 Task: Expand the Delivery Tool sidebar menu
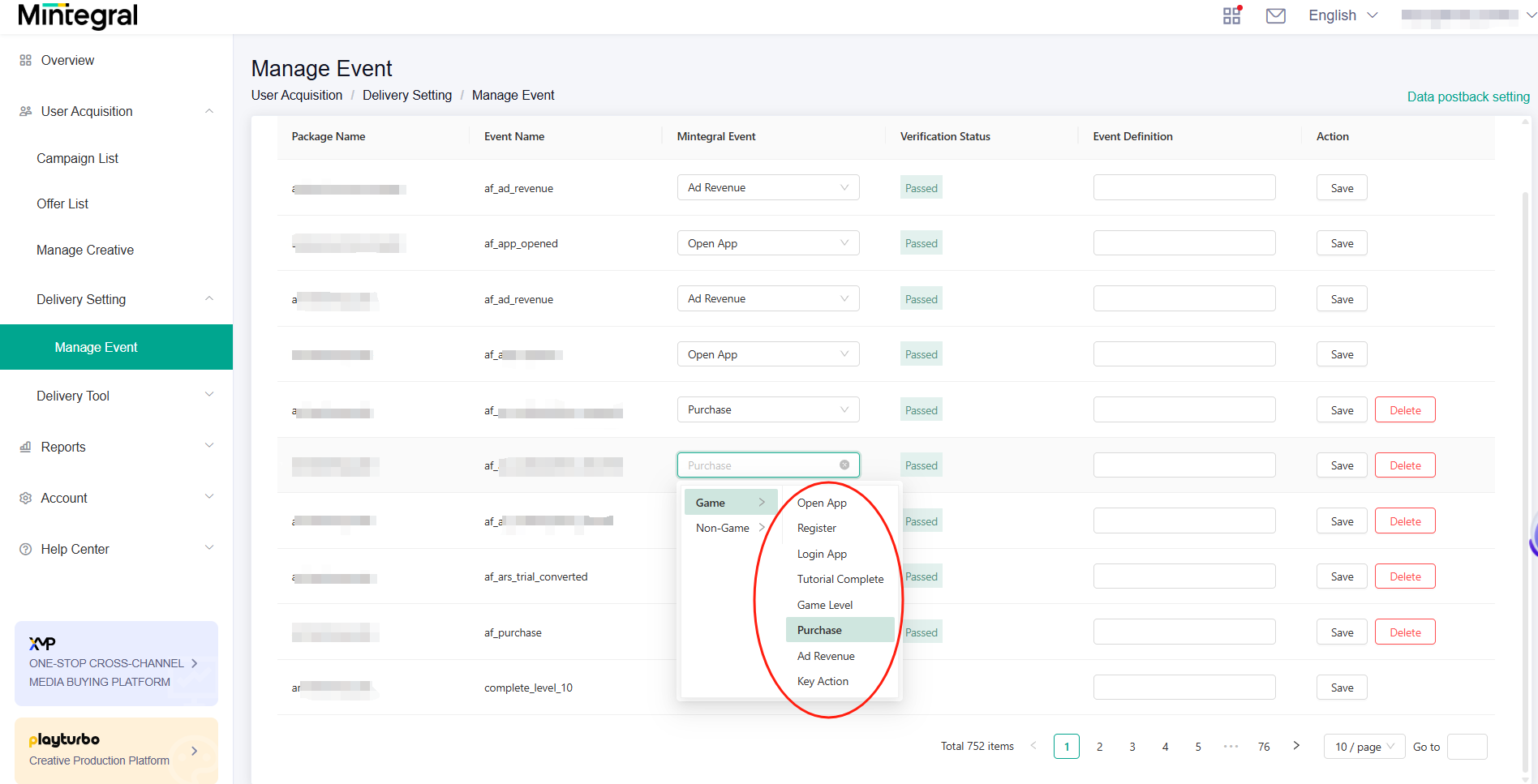tap(208, 395)
